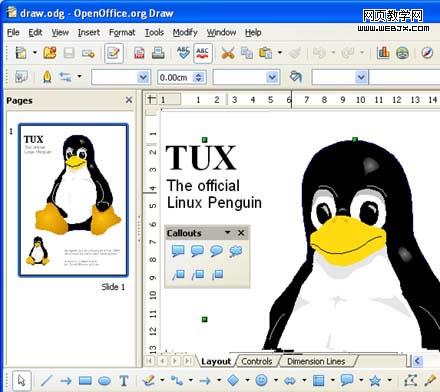Switch to the Dimension Lines tab
Image resolution: width=440 pixels, height=392 pixels.
coord(316,361)
